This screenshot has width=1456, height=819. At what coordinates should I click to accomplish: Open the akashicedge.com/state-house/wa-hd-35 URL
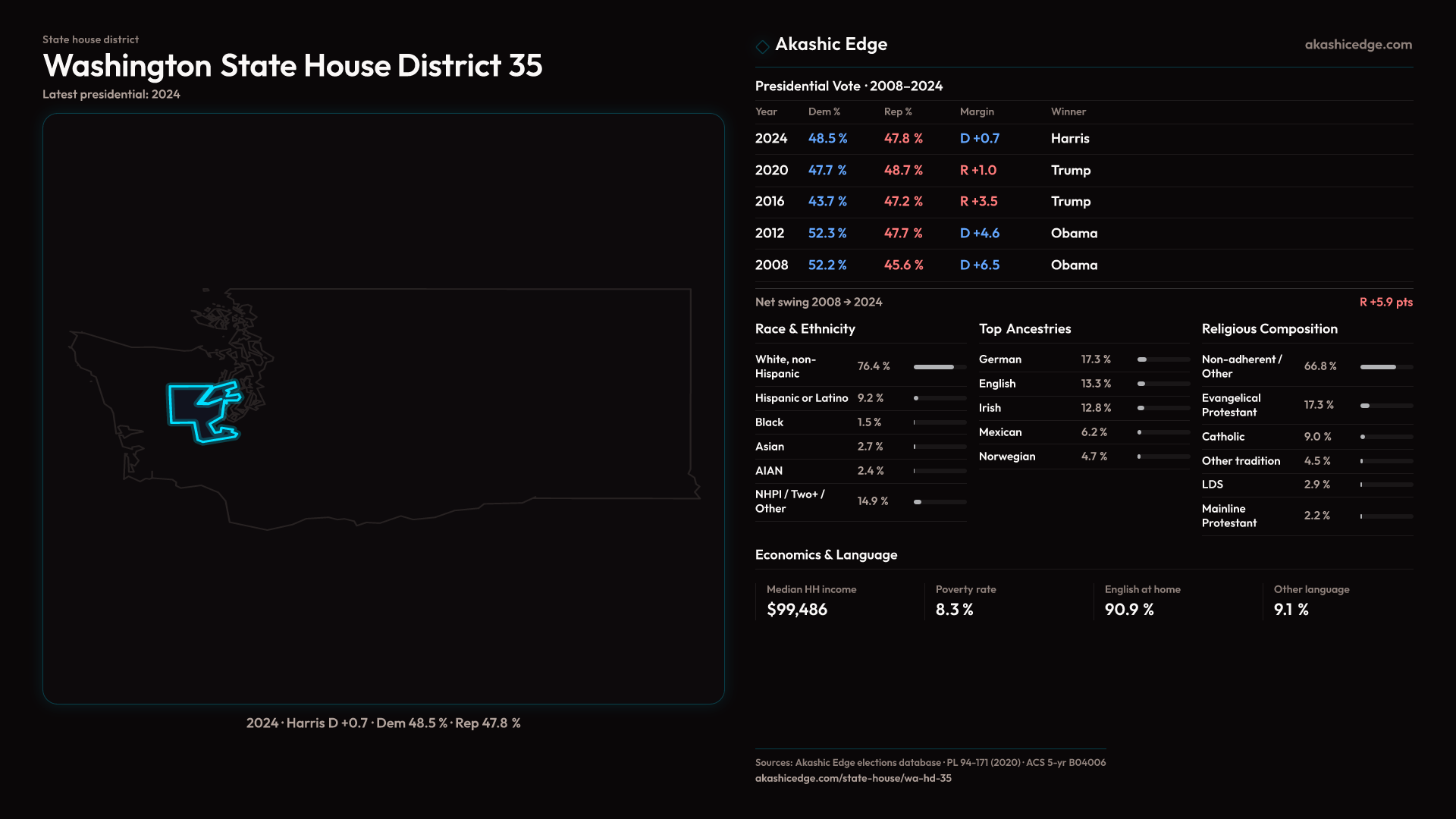tap(852, 778)
